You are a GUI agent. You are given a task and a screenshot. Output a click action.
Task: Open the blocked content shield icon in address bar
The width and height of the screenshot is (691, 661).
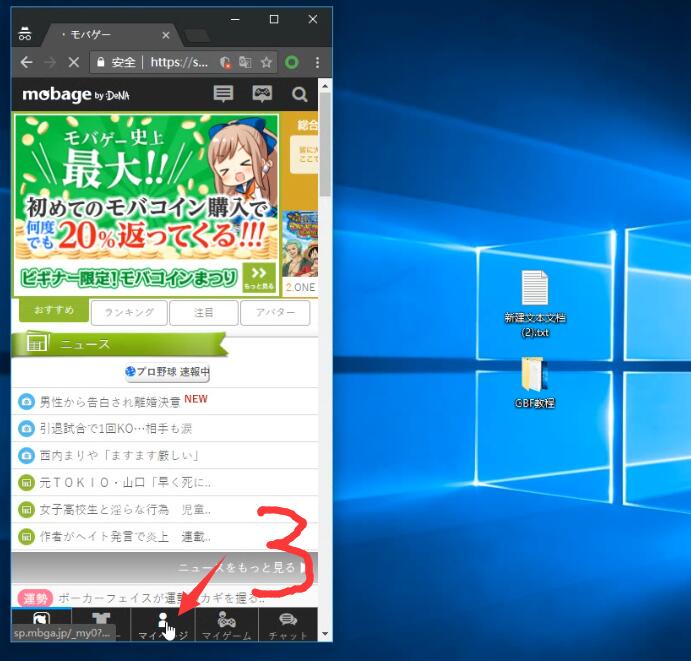(226, 63)
